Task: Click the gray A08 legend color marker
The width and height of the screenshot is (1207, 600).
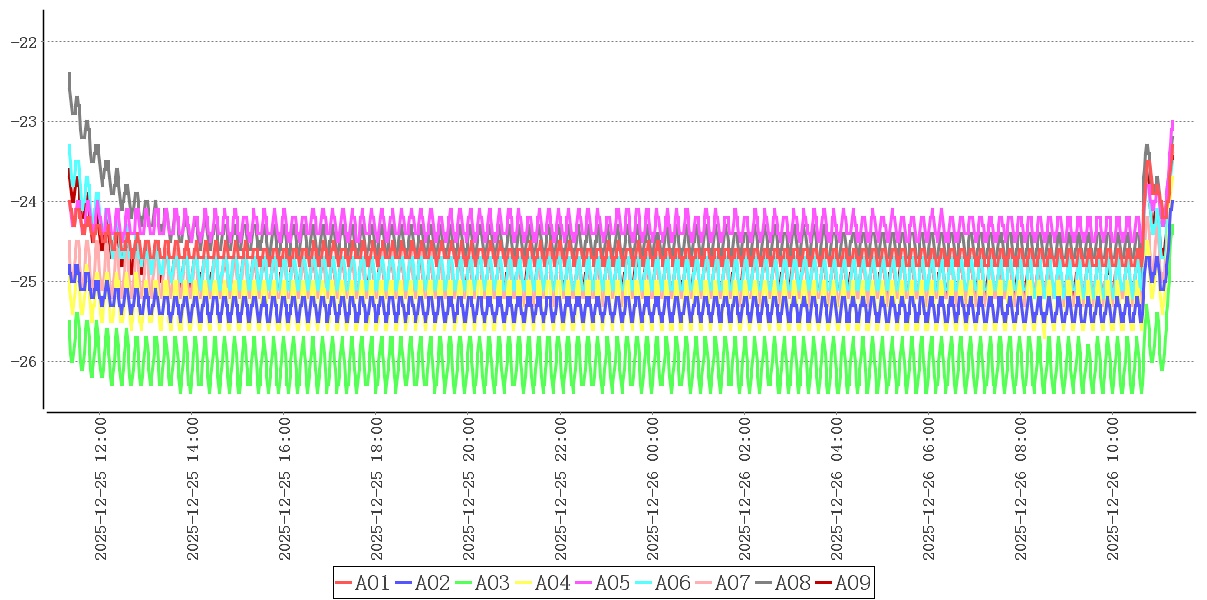Action: click(764, 583)
